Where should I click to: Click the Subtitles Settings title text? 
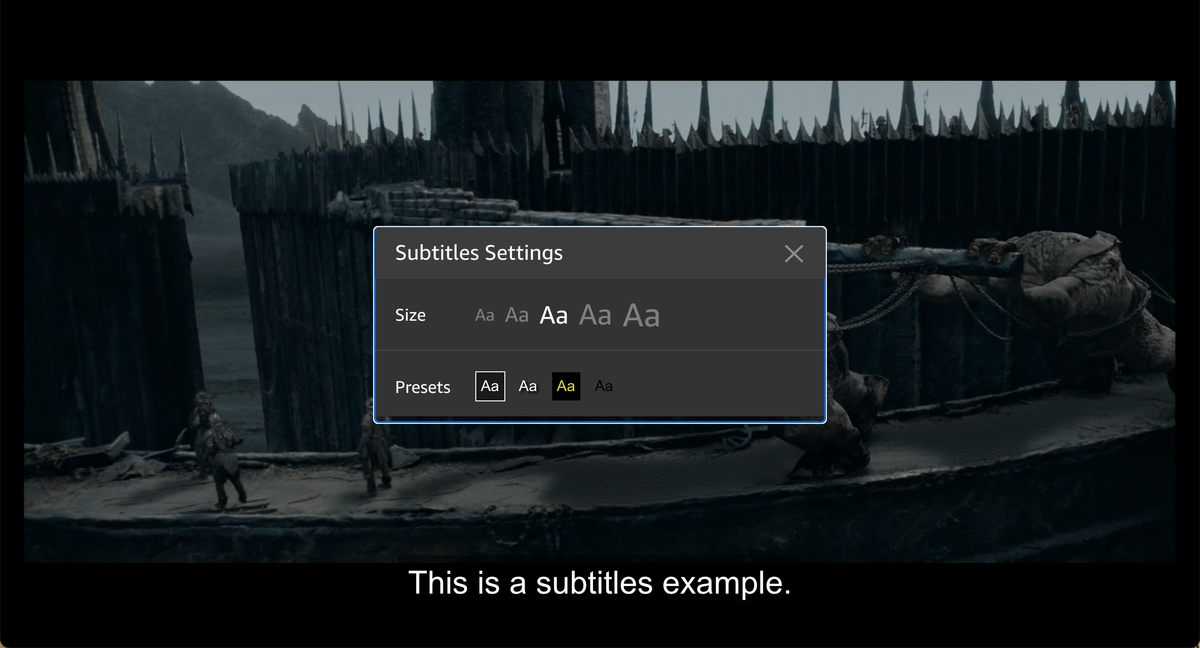tap(478, 253)
